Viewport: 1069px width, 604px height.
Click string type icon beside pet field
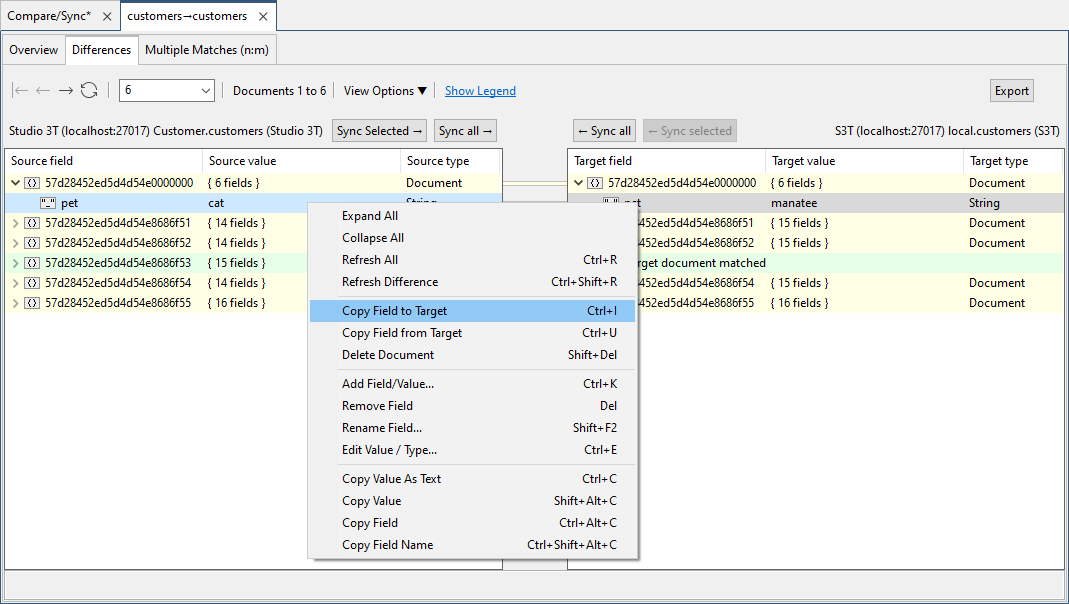[x=48, y=203]
